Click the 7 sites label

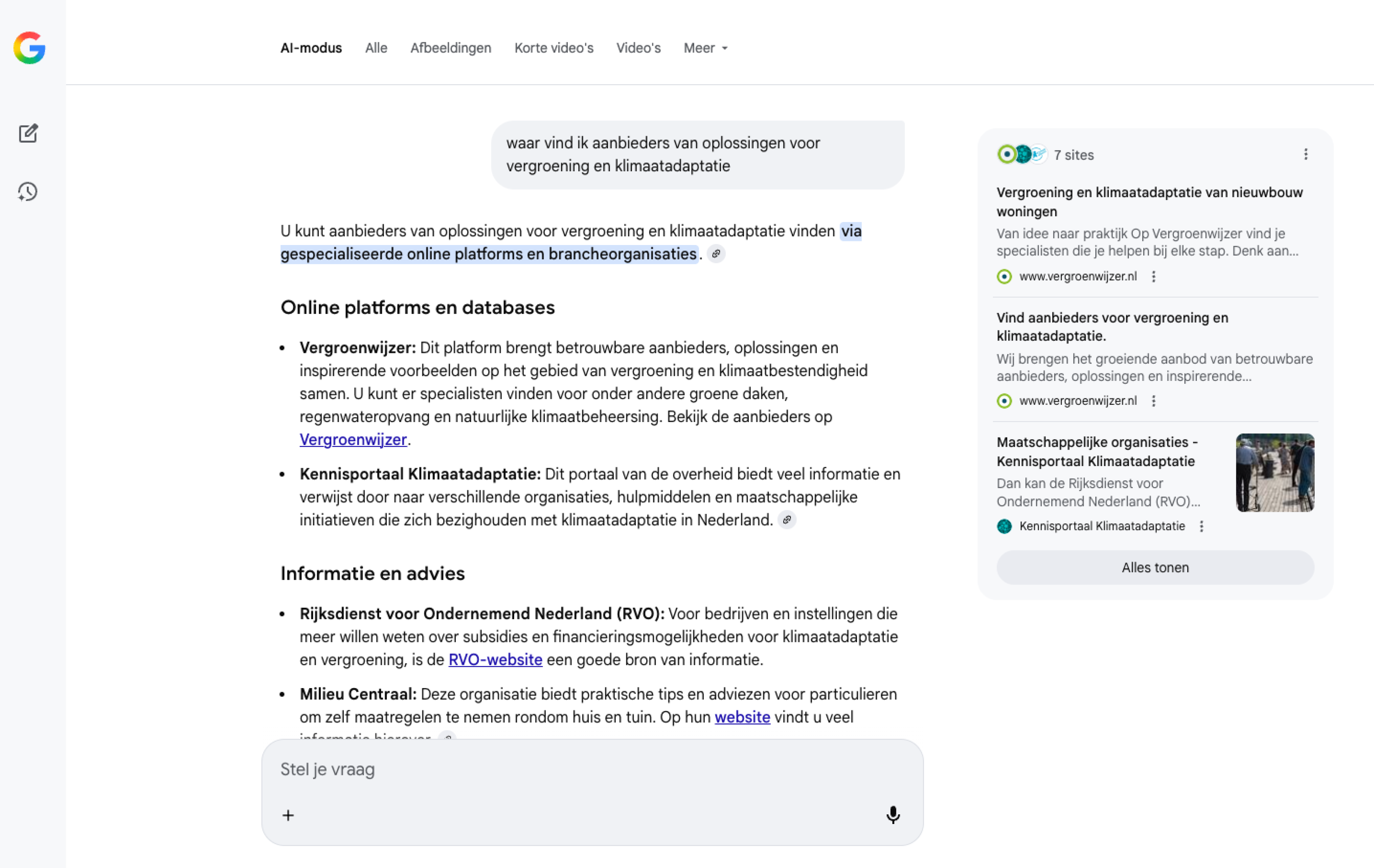[x=1074, y=155]
